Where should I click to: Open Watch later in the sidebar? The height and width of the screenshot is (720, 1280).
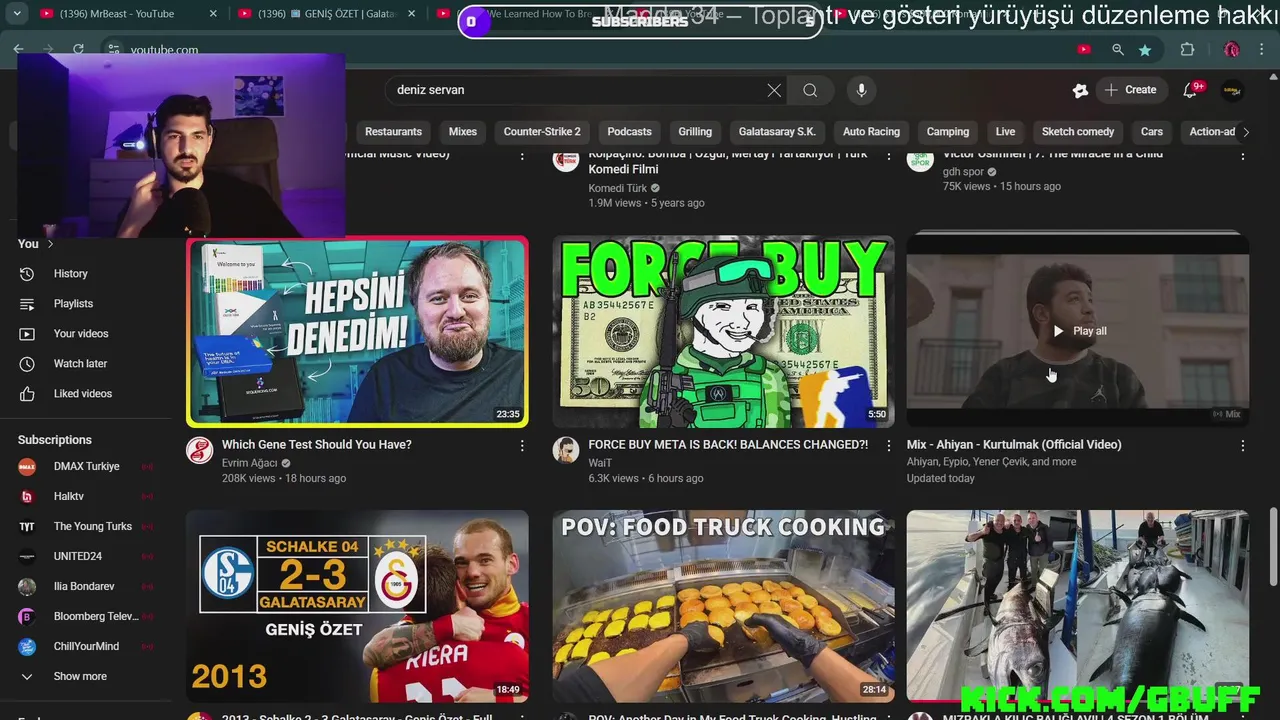point(80,363)
